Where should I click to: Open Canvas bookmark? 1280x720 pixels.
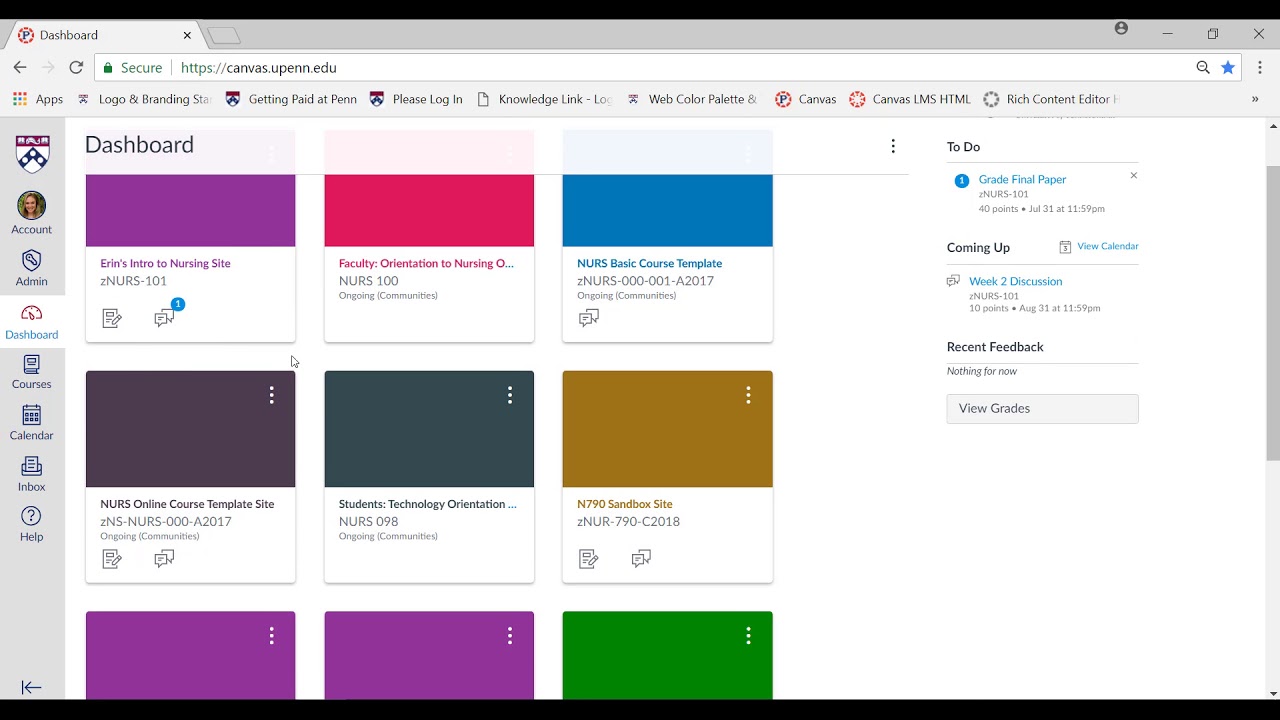806,99
